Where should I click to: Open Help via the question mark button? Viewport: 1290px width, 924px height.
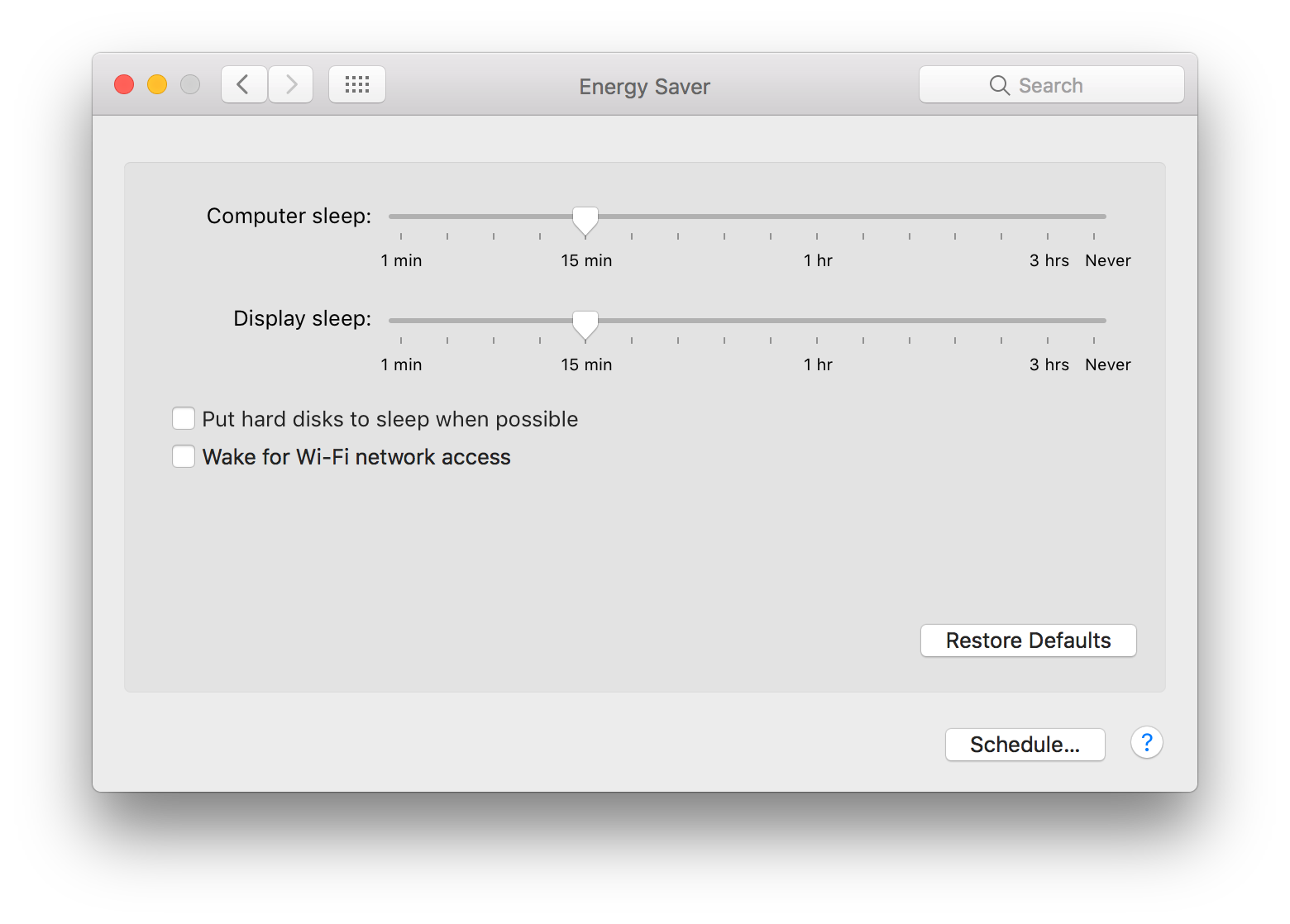1147,743
